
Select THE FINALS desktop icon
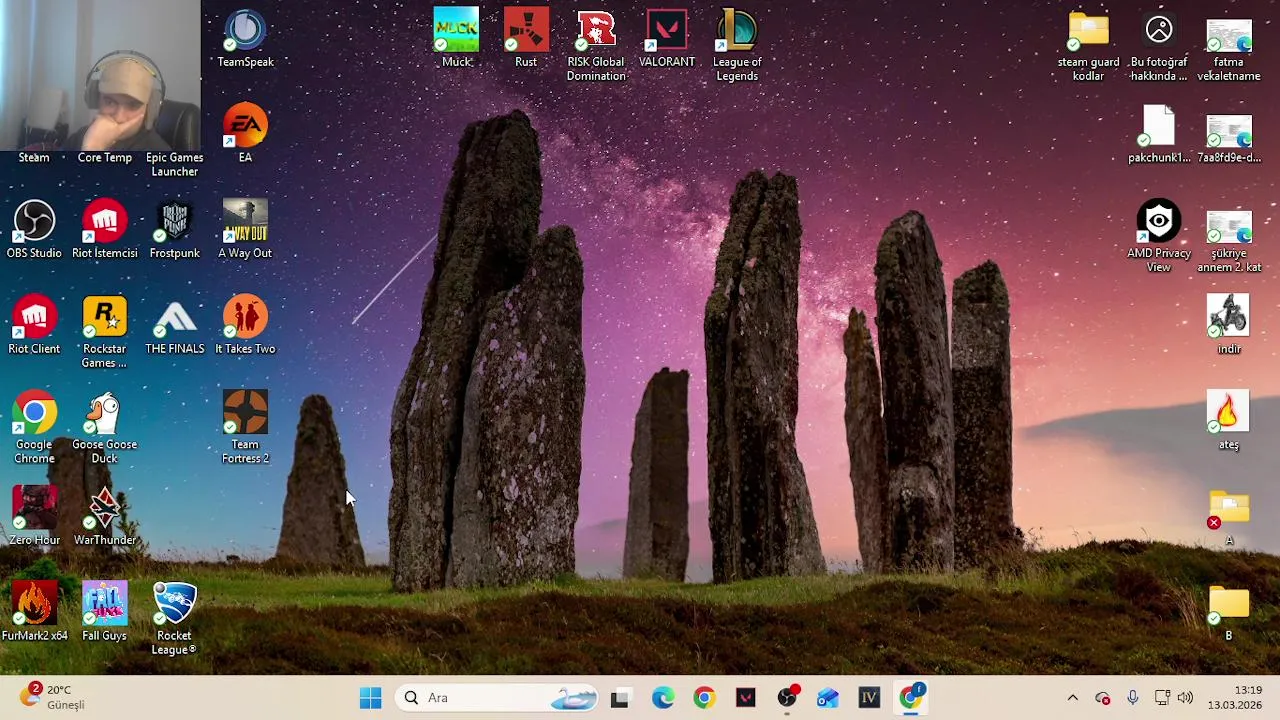pyautogui.click(x=175, y=326)
